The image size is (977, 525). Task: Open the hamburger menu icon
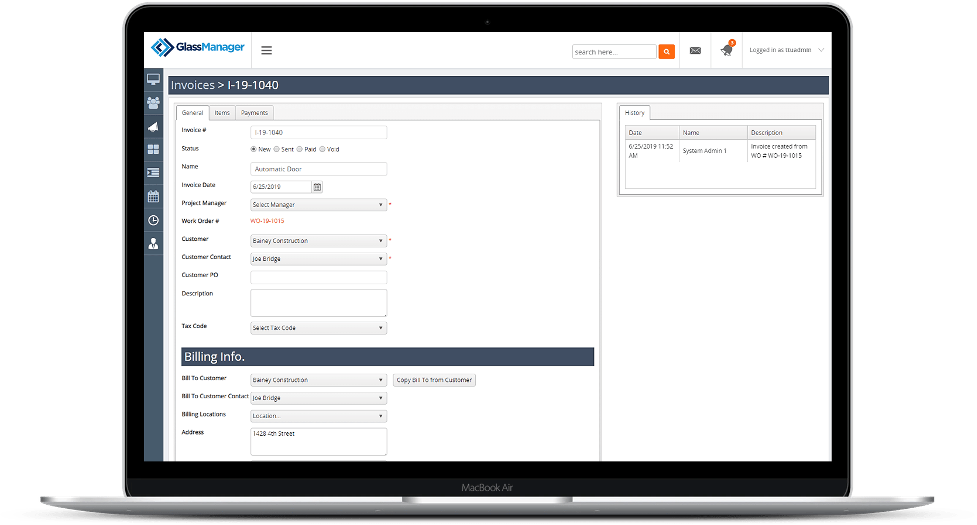pos(267,50)
